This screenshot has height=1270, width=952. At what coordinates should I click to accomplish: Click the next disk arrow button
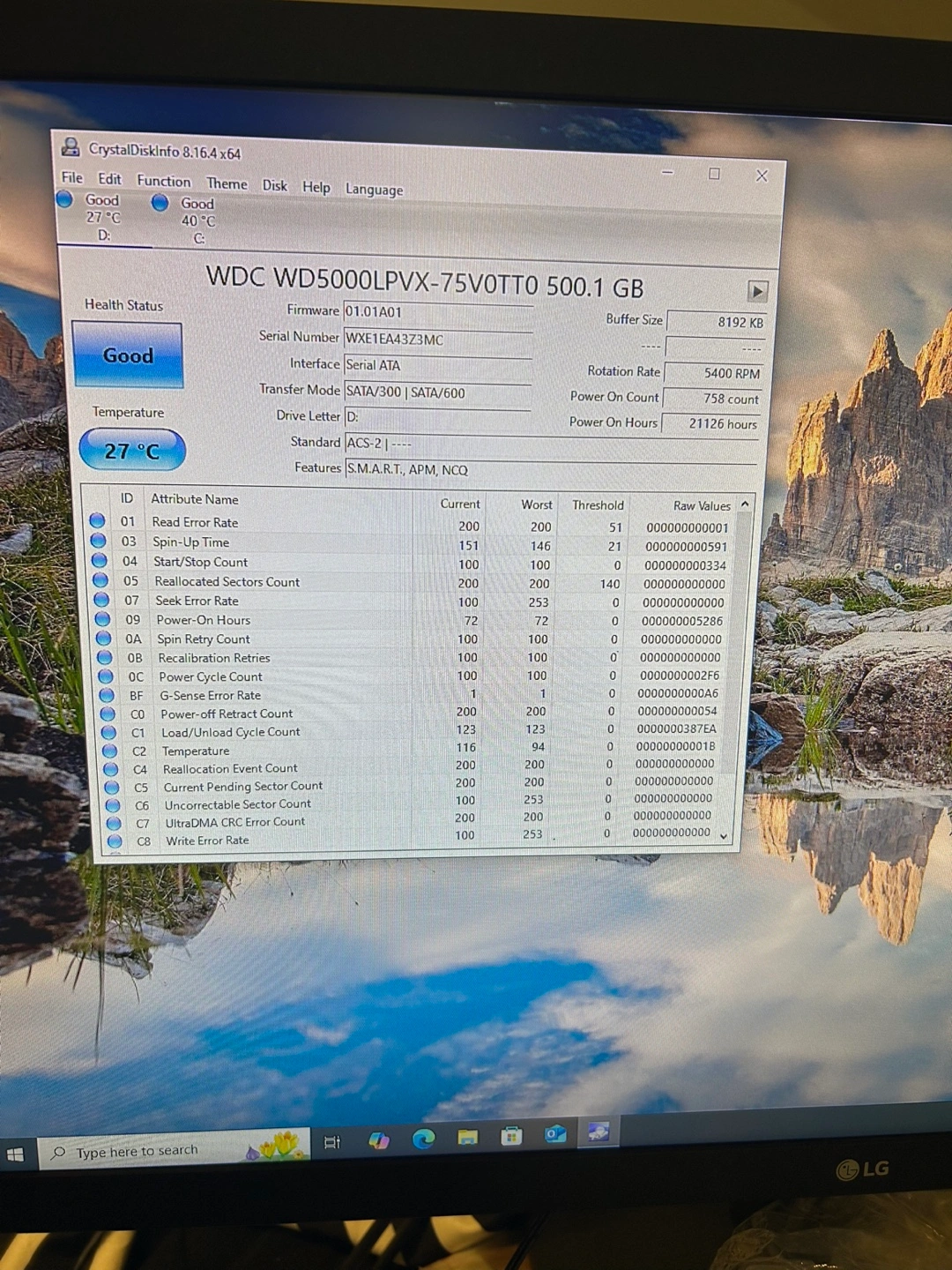[757, 290]
